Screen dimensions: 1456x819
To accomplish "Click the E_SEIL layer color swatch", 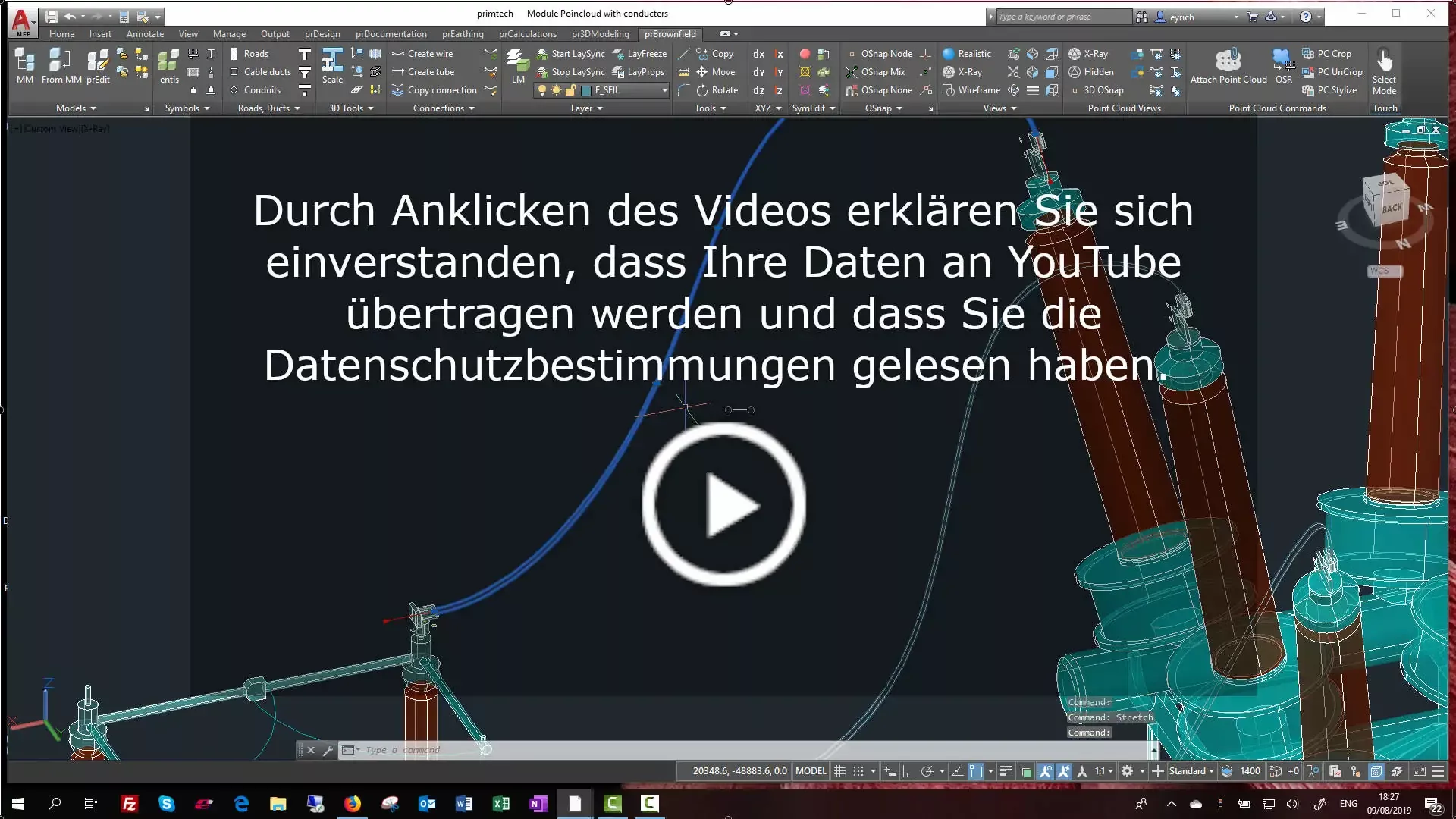I will (586, 90).
